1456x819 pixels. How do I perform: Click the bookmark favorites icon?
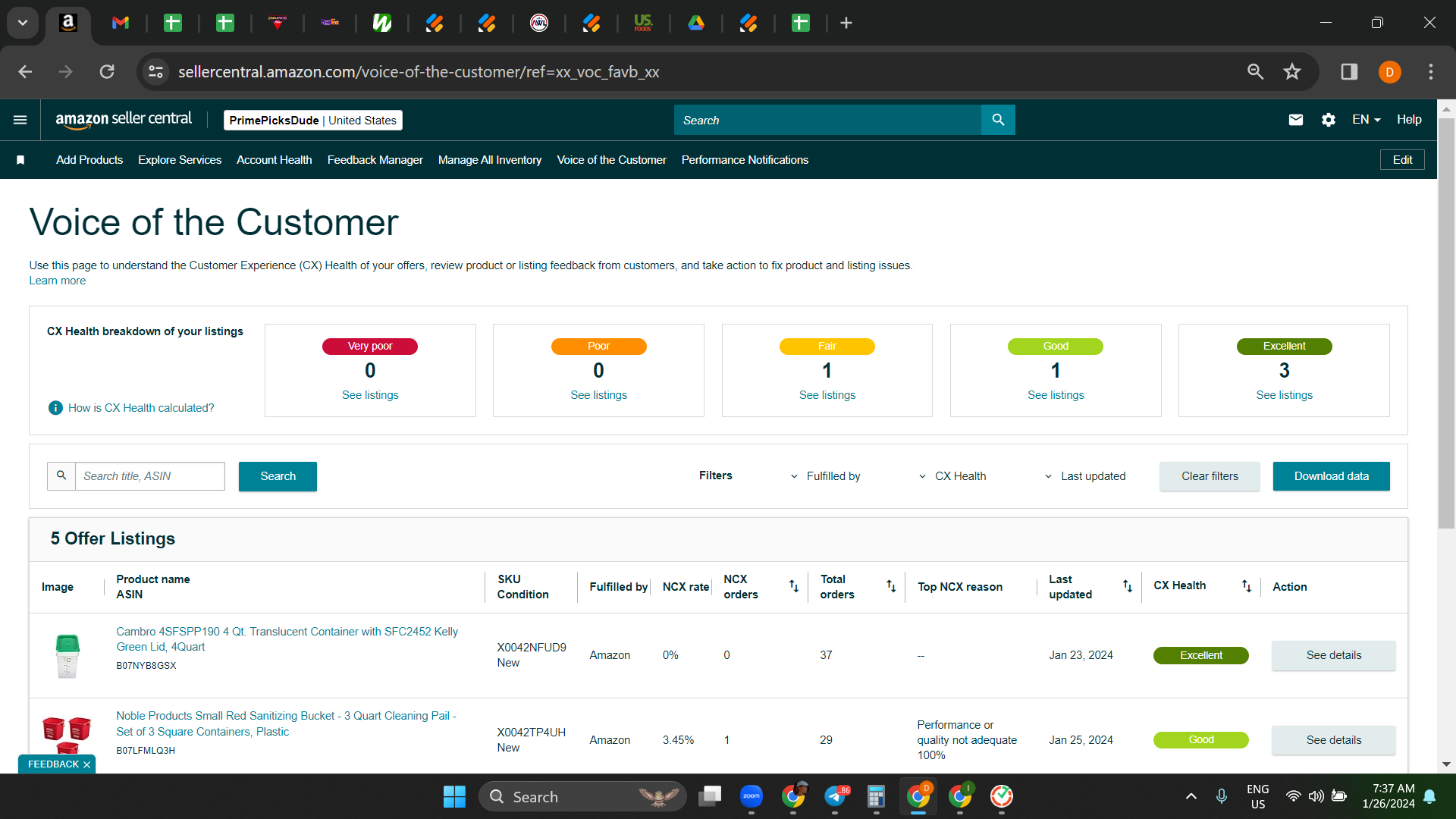pos(20,160)
